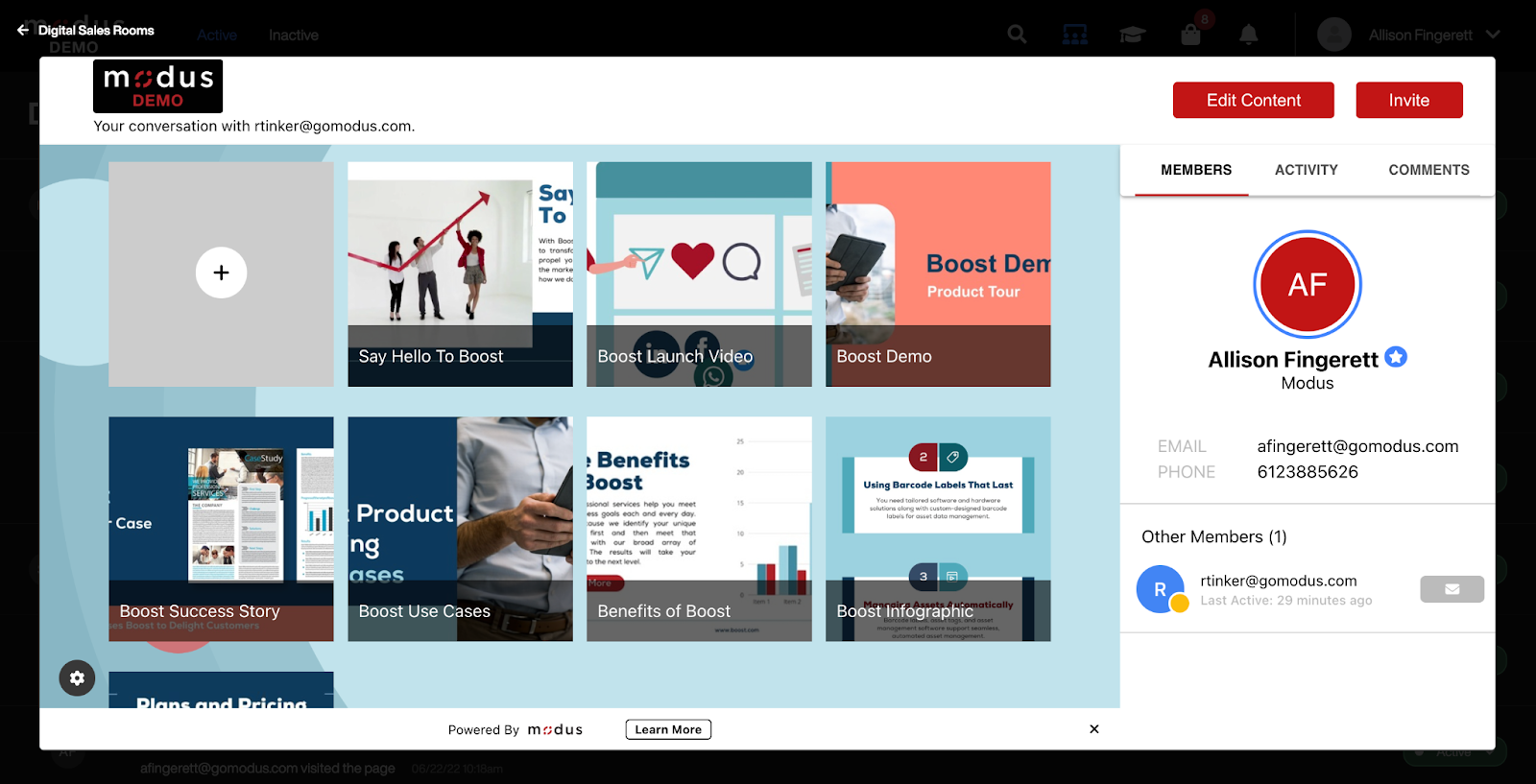The image size is (1536, 784).
Task: Open the settings gear icon
Action: 77,677
